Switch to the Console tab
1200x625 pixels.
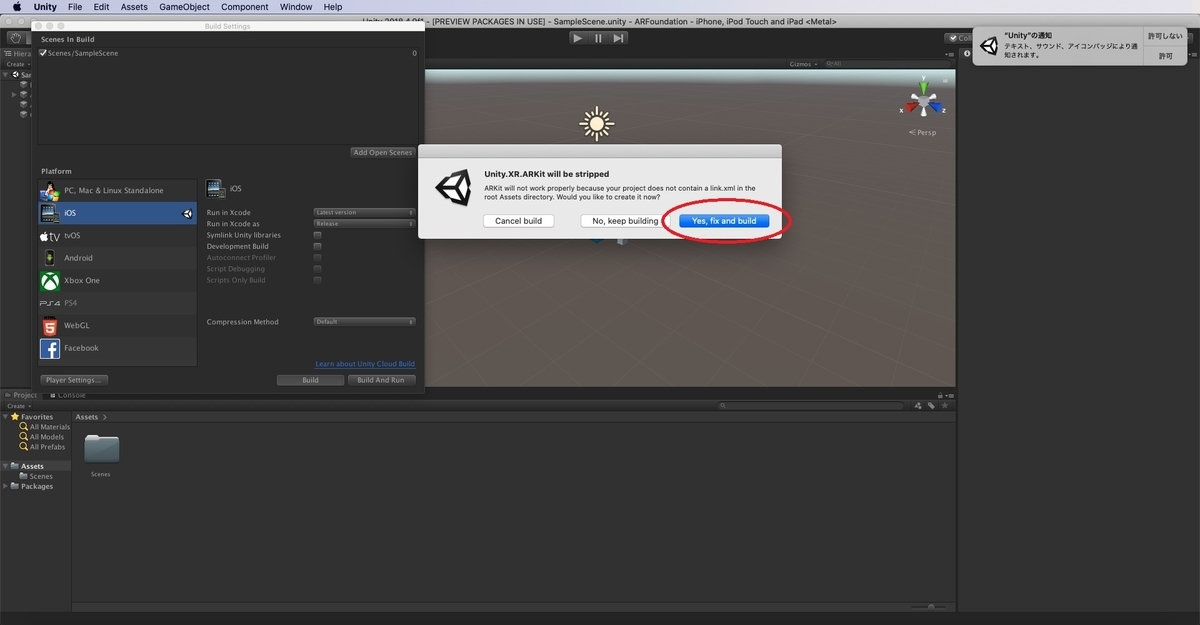70,395
